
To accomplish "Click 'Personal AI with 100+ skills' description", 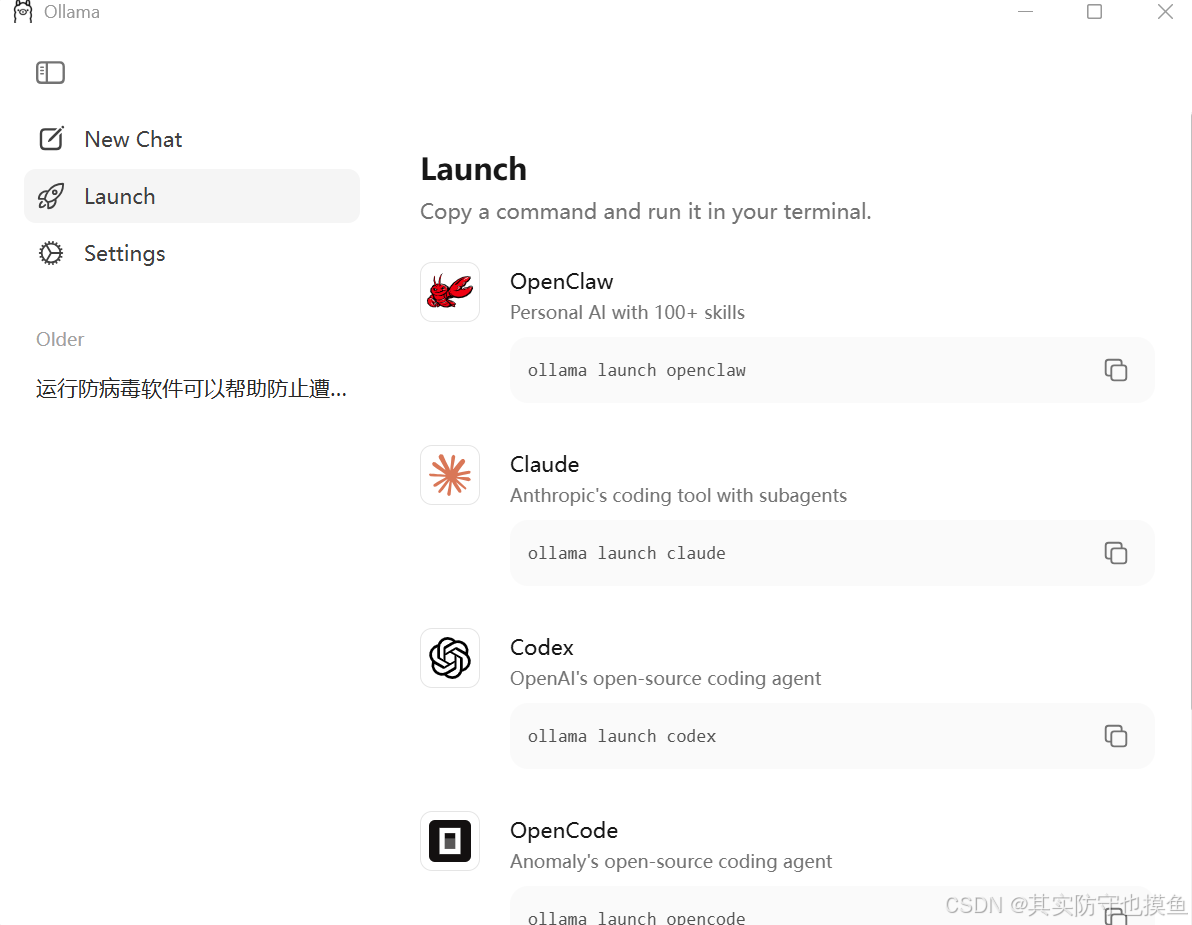I will point(627,312).
